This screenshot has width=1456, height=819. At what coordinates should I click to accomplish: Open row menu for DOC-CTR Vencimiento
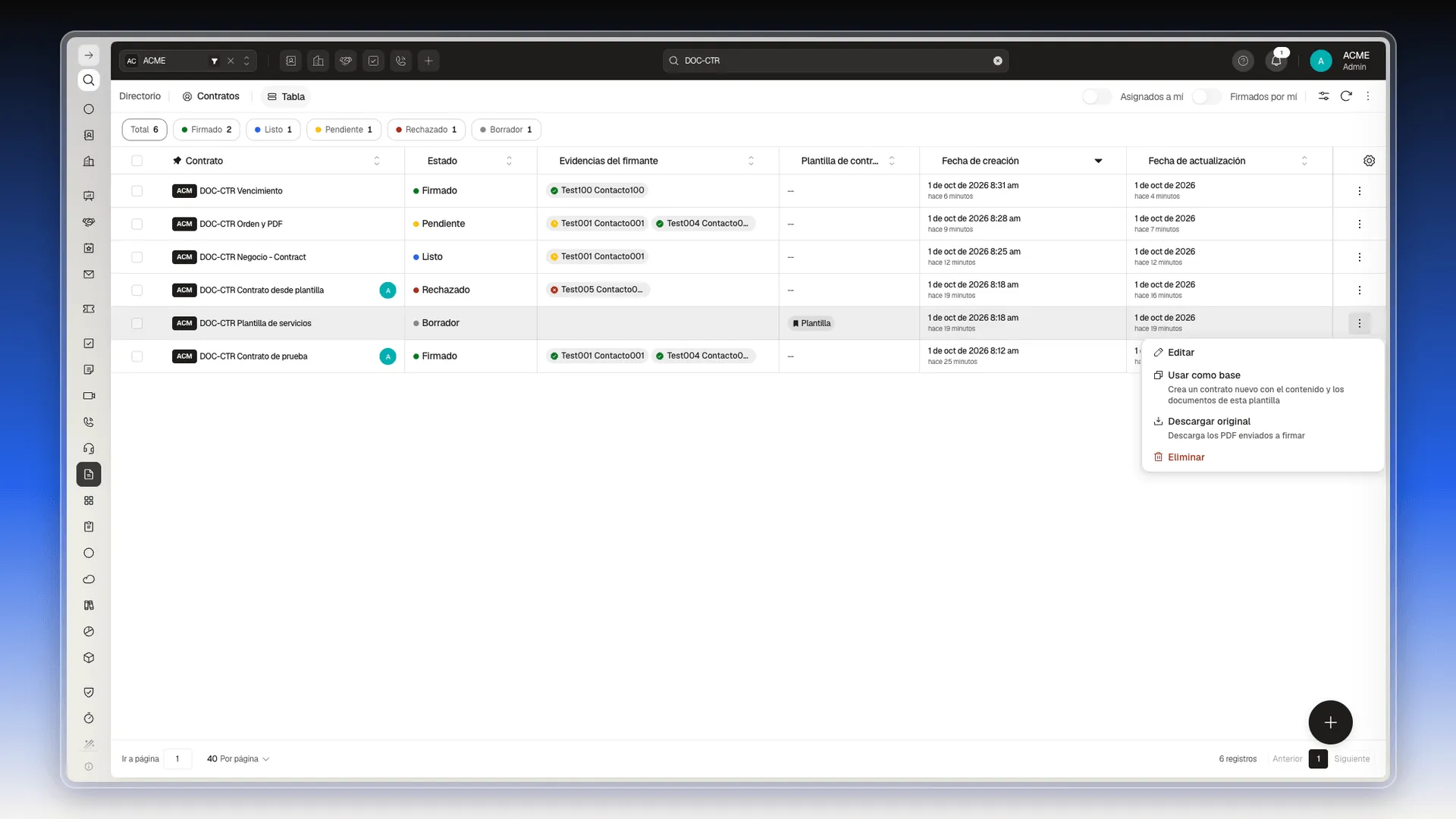click(1360, 191)
